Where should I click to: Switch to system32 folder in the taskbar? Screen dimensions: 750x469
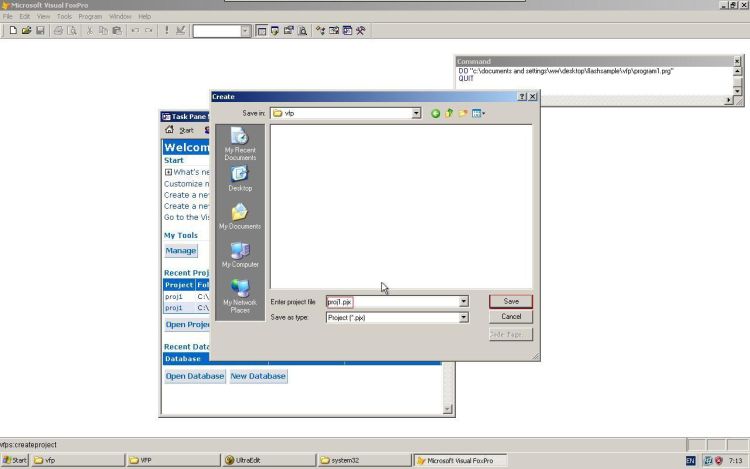[364, 460]
